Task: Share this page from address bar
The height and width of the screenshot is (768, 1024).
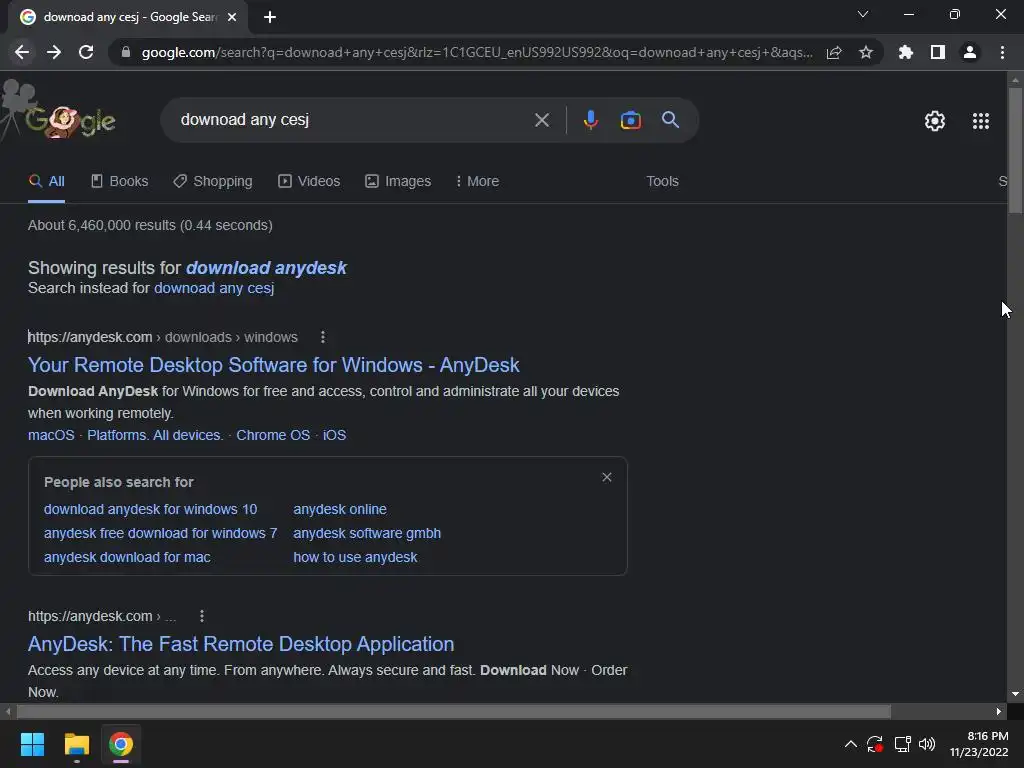Action: [x=834, y=52]
